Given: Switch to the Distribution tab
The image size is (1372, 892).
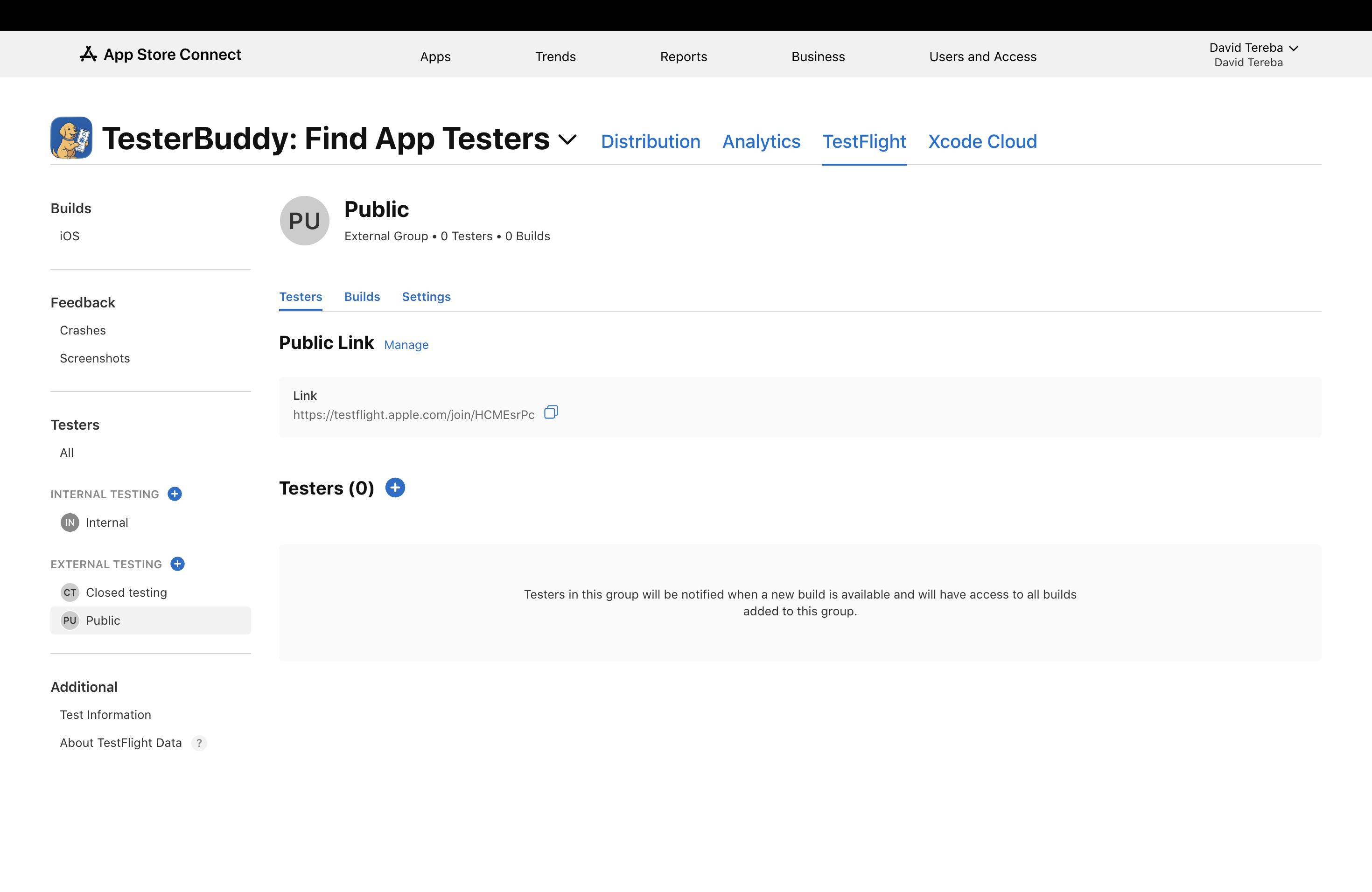Looking at the screenshot, I should (651, 141).
